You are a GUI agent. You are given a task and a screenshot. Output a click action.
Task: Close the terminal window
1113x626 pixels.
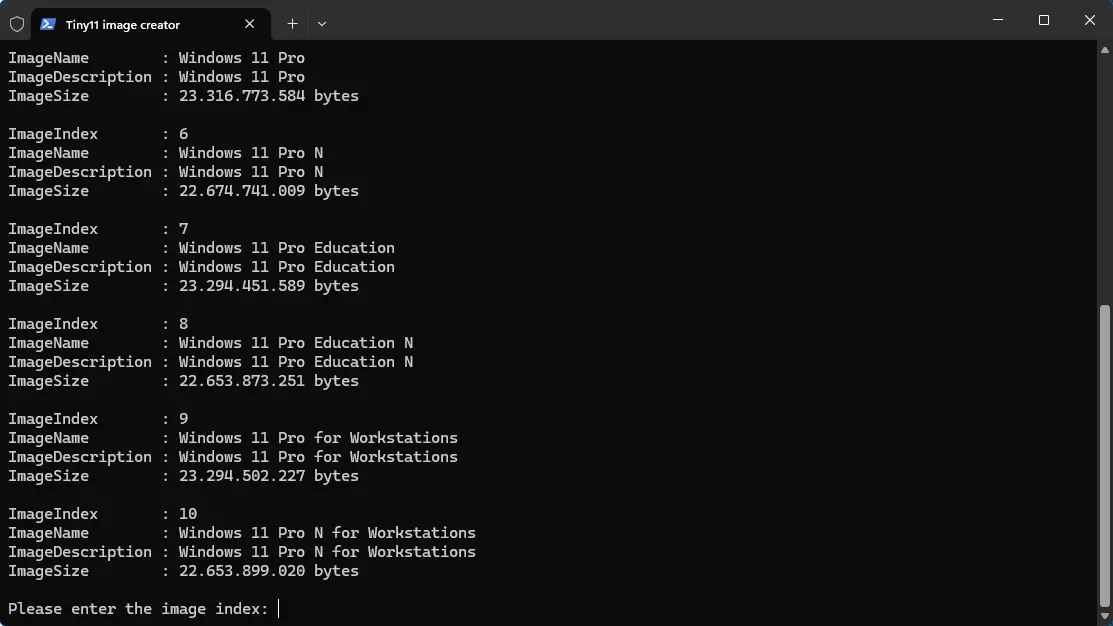(x=1090, y=20)
